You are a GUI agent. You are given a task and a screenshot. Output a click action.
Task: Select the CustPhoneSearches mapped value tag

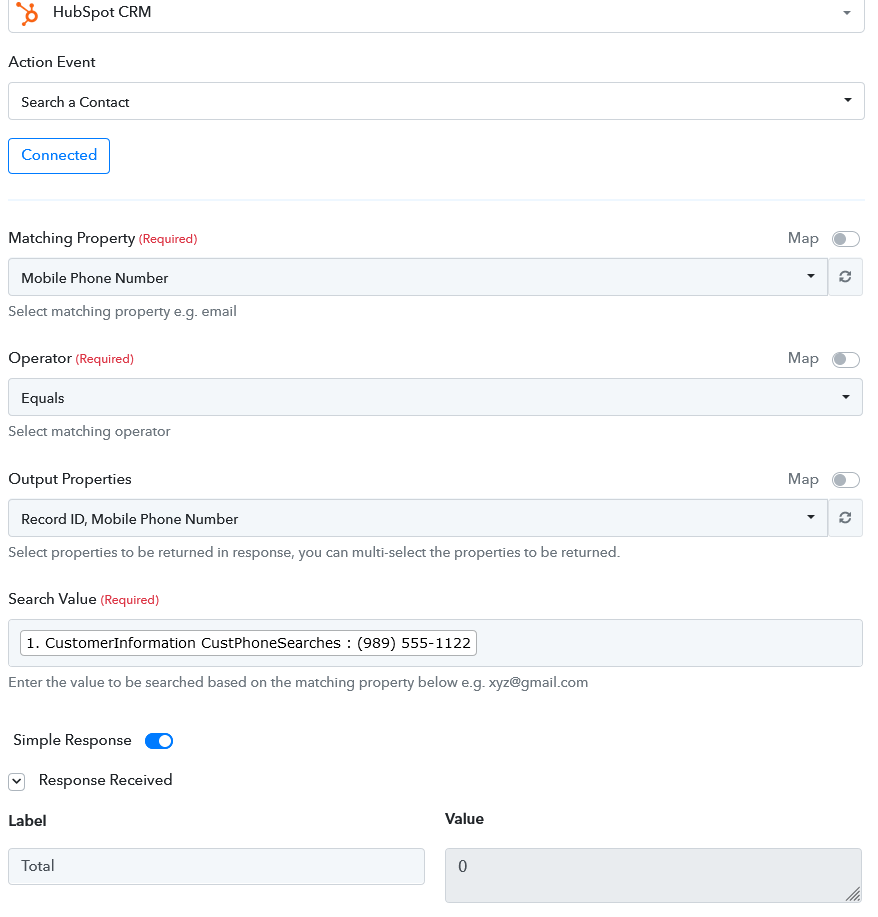pos(248,643)
